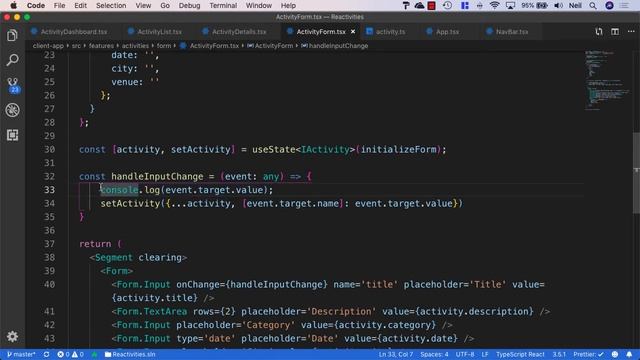Viewport: 640px width, 360px height.
Task: Open the Debug menu
Action: [189, 6]
